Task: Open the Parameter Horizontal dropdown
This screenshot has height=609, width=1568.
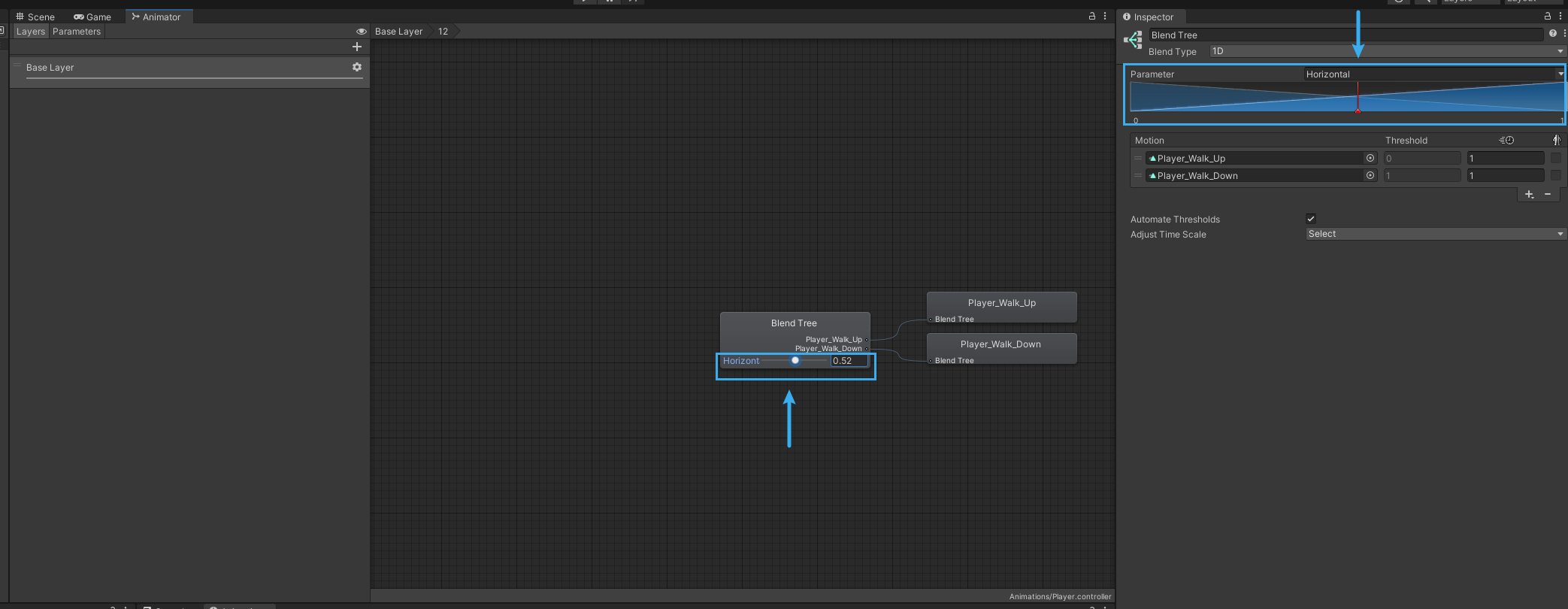Action: click(1433, 74)
